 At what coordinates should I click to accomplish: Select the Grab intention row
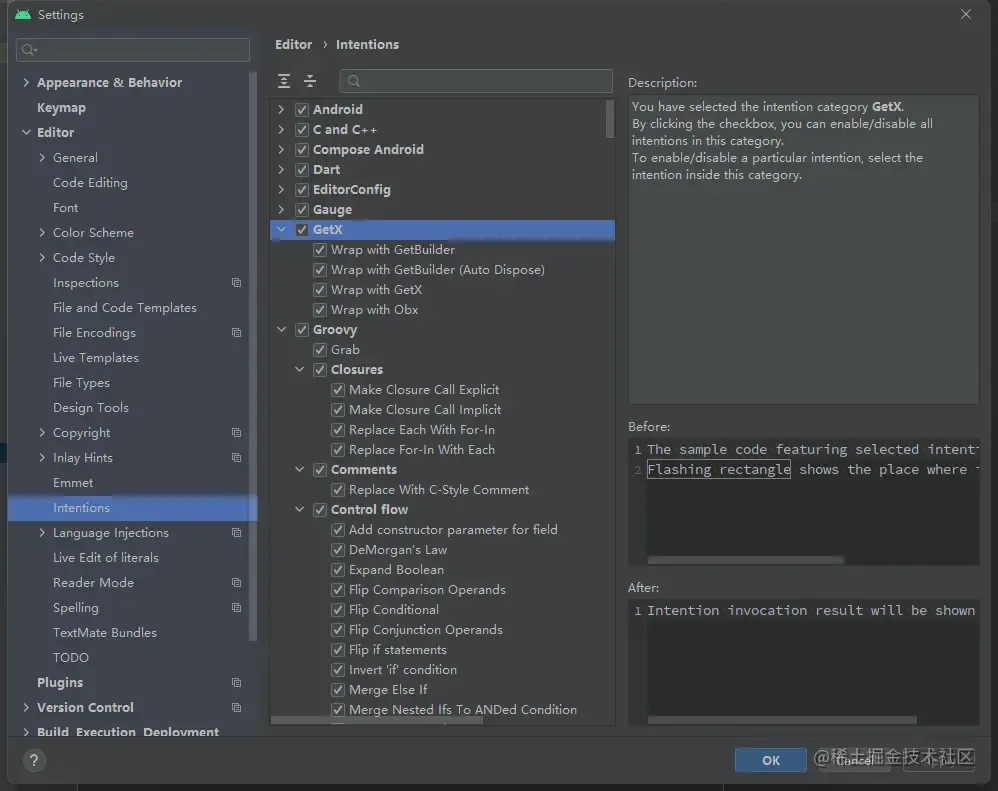[345, 350]
